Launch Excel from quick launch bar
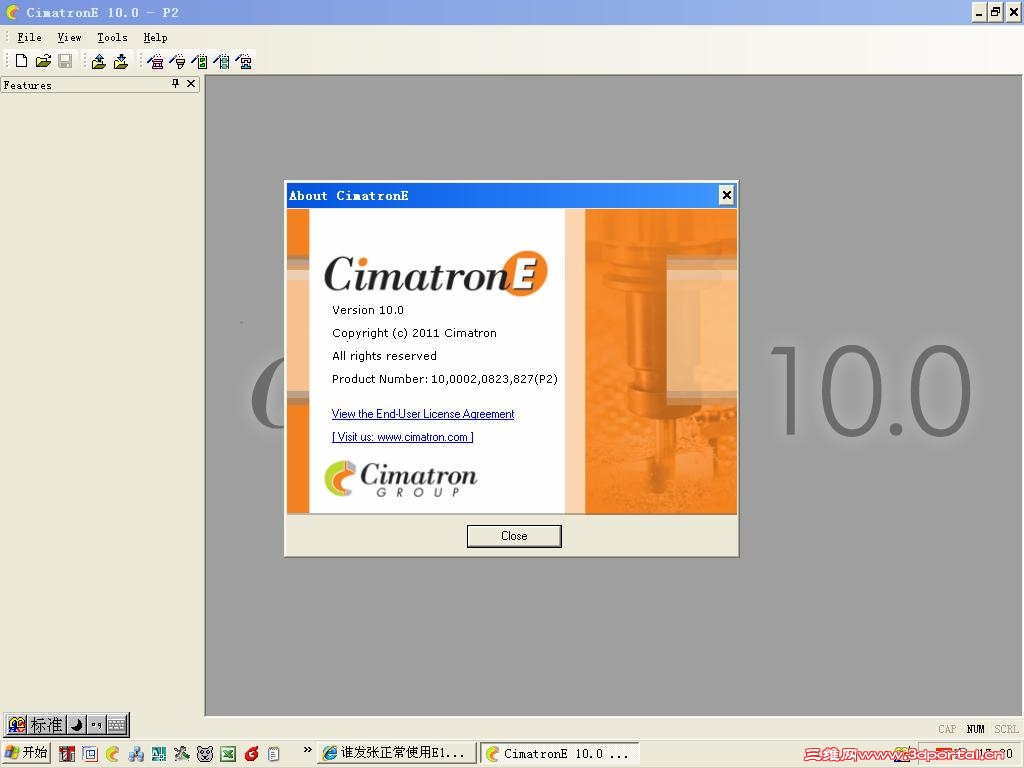 pos(228,754)
